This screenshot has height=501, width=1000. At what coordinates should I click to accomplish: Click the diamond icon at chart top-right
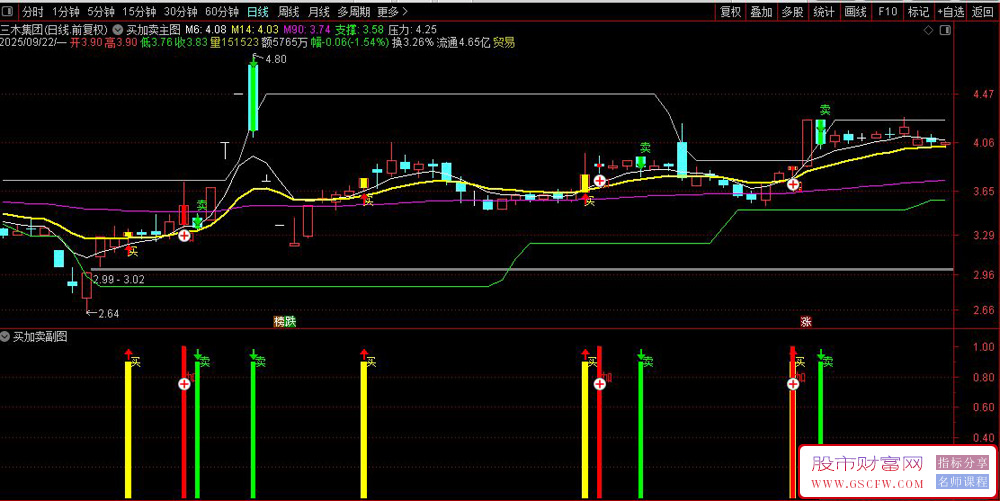coord(929,30)
